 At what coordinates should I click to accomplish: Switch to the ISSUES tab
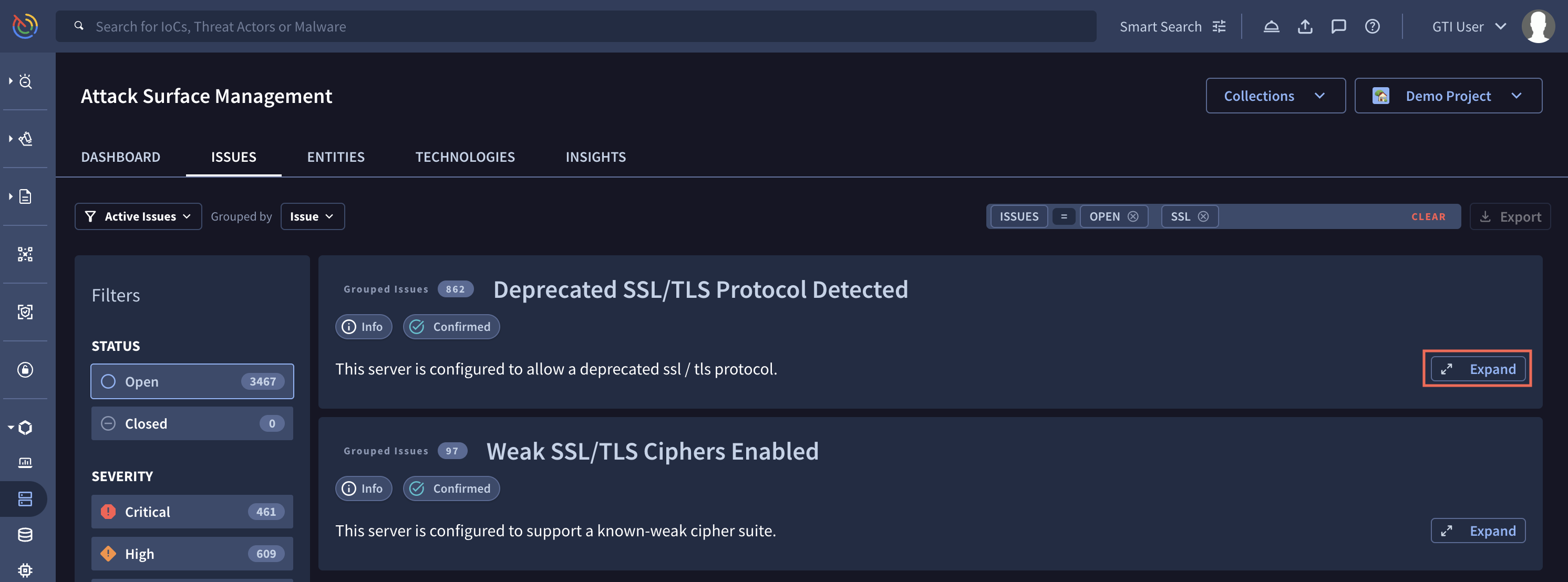coord(234,157)
